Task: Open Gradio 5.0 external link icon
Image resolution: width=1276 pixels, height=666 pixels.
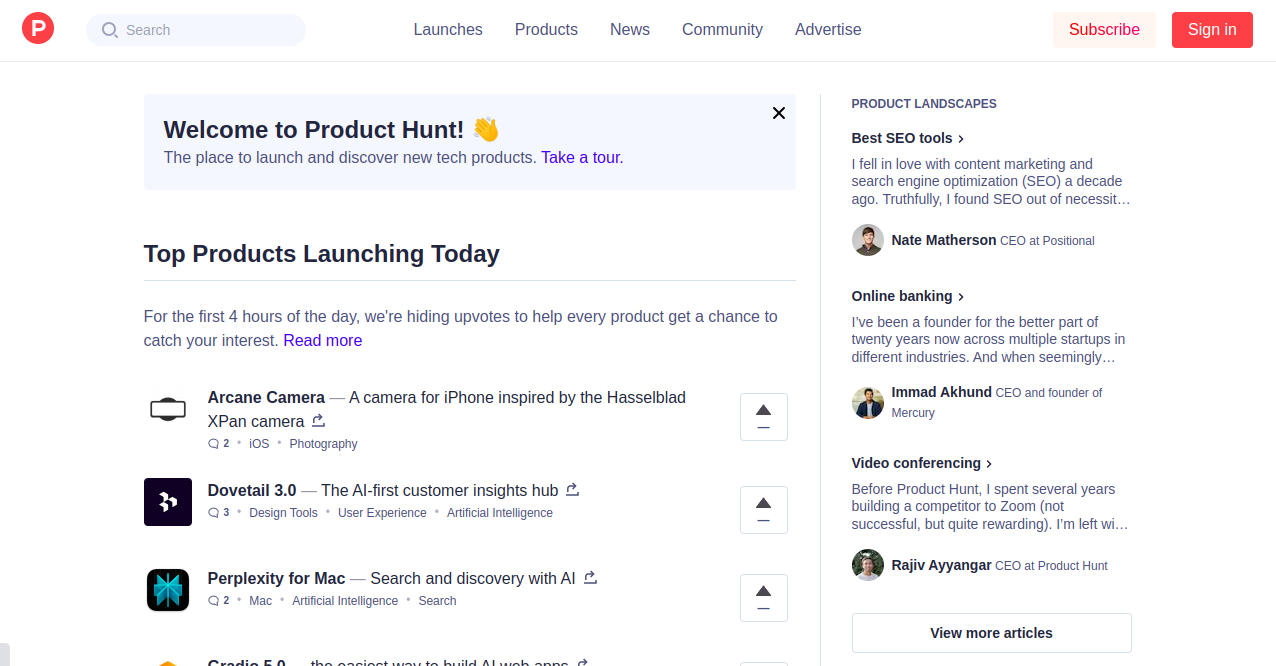Action: (583, 662)
